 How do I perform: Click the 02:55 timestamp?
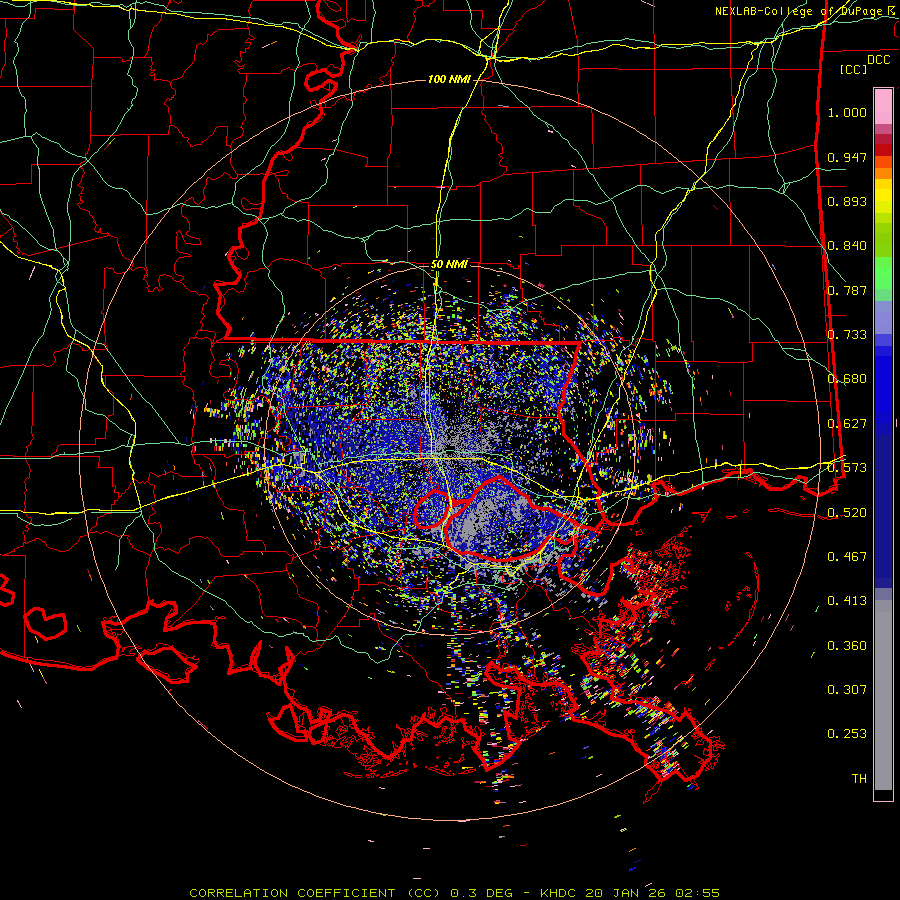[697, 893]
